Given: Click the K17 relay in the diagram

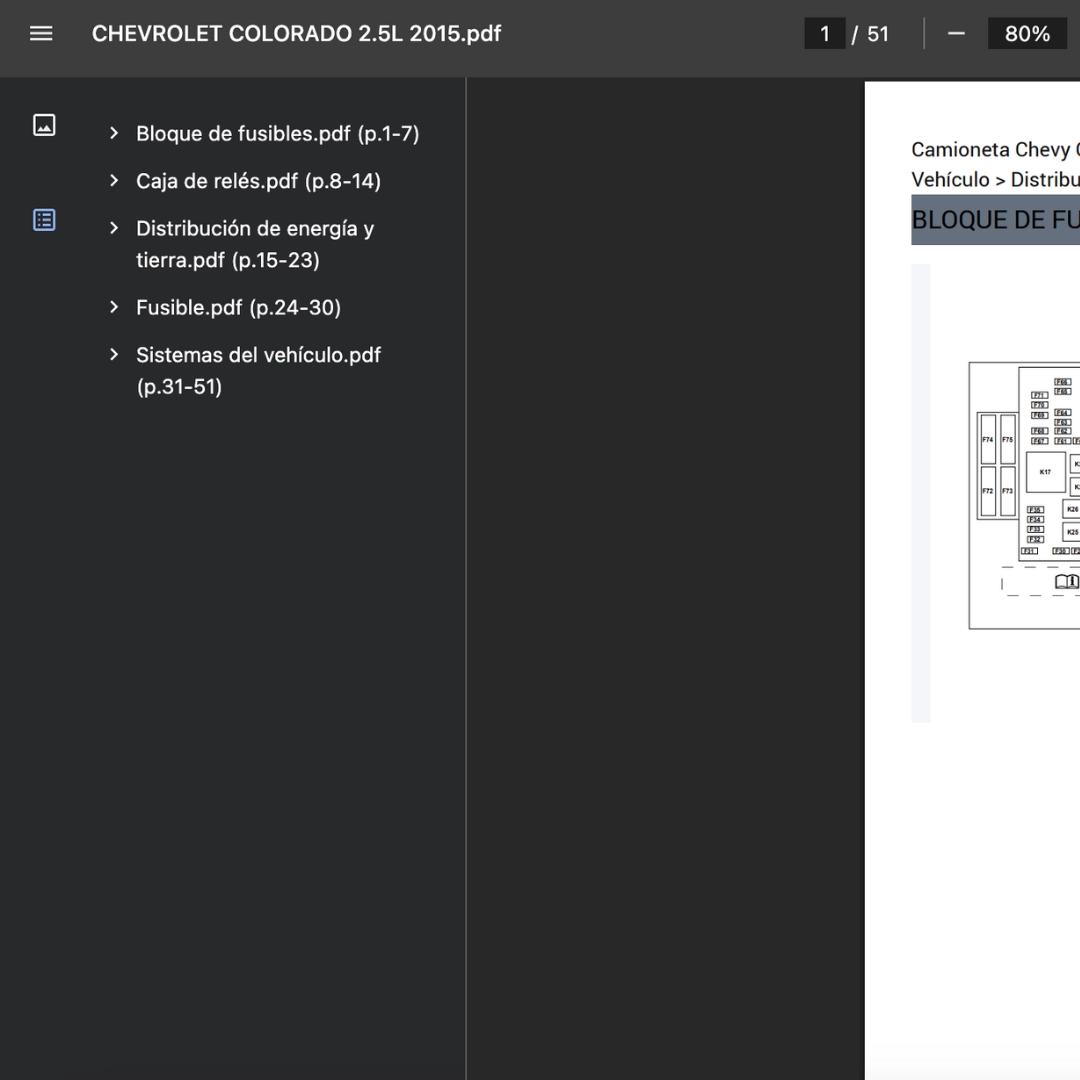Looking at the screenshot, I should 1045,472.
